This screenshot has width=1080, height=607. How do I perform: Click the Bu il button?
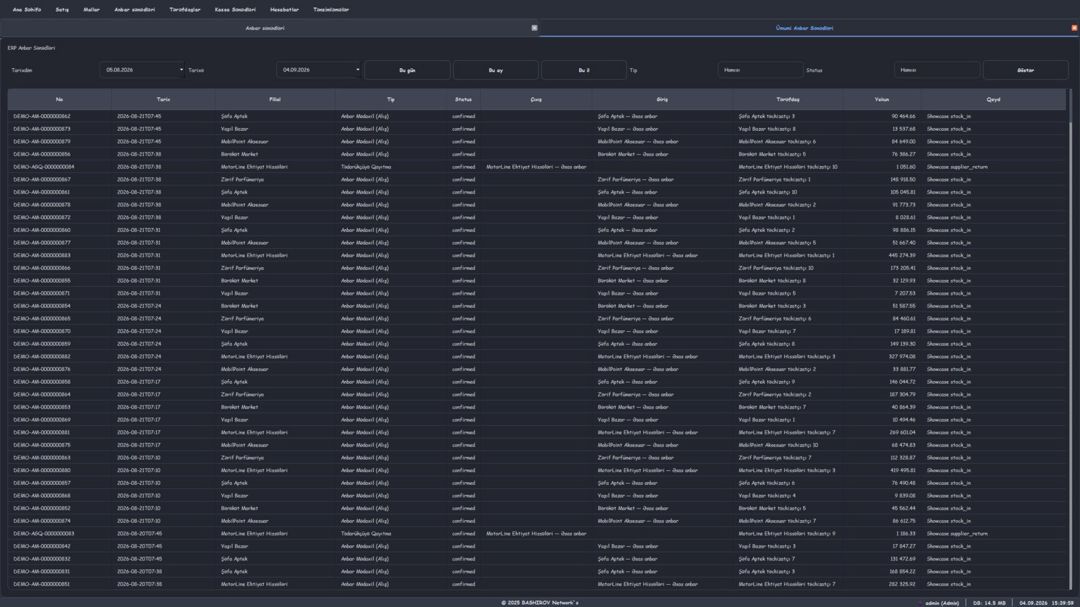[583, 70]
